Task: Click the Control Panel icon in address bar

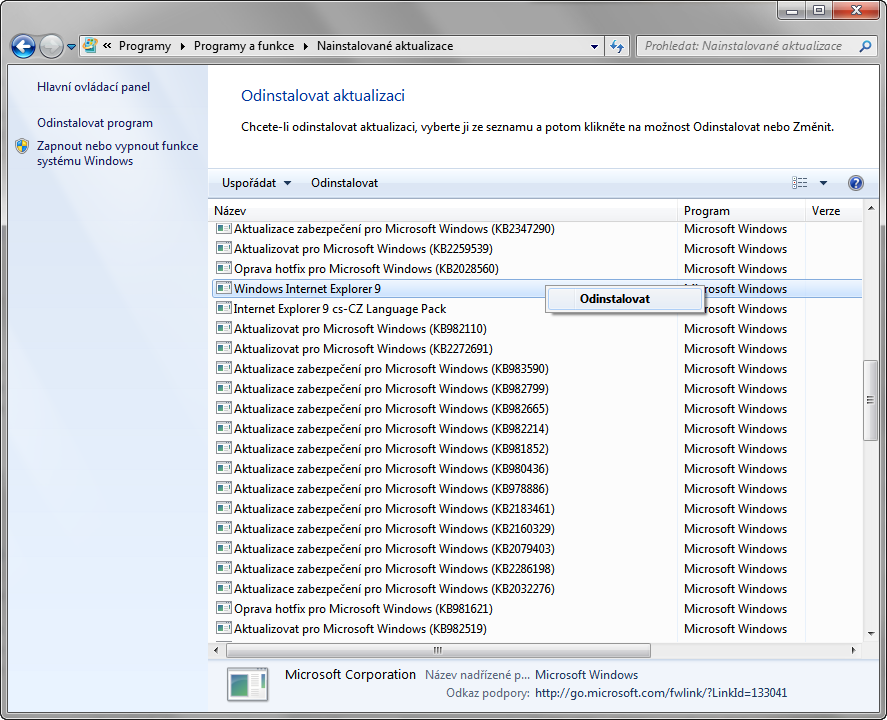Action: point(91,46)
